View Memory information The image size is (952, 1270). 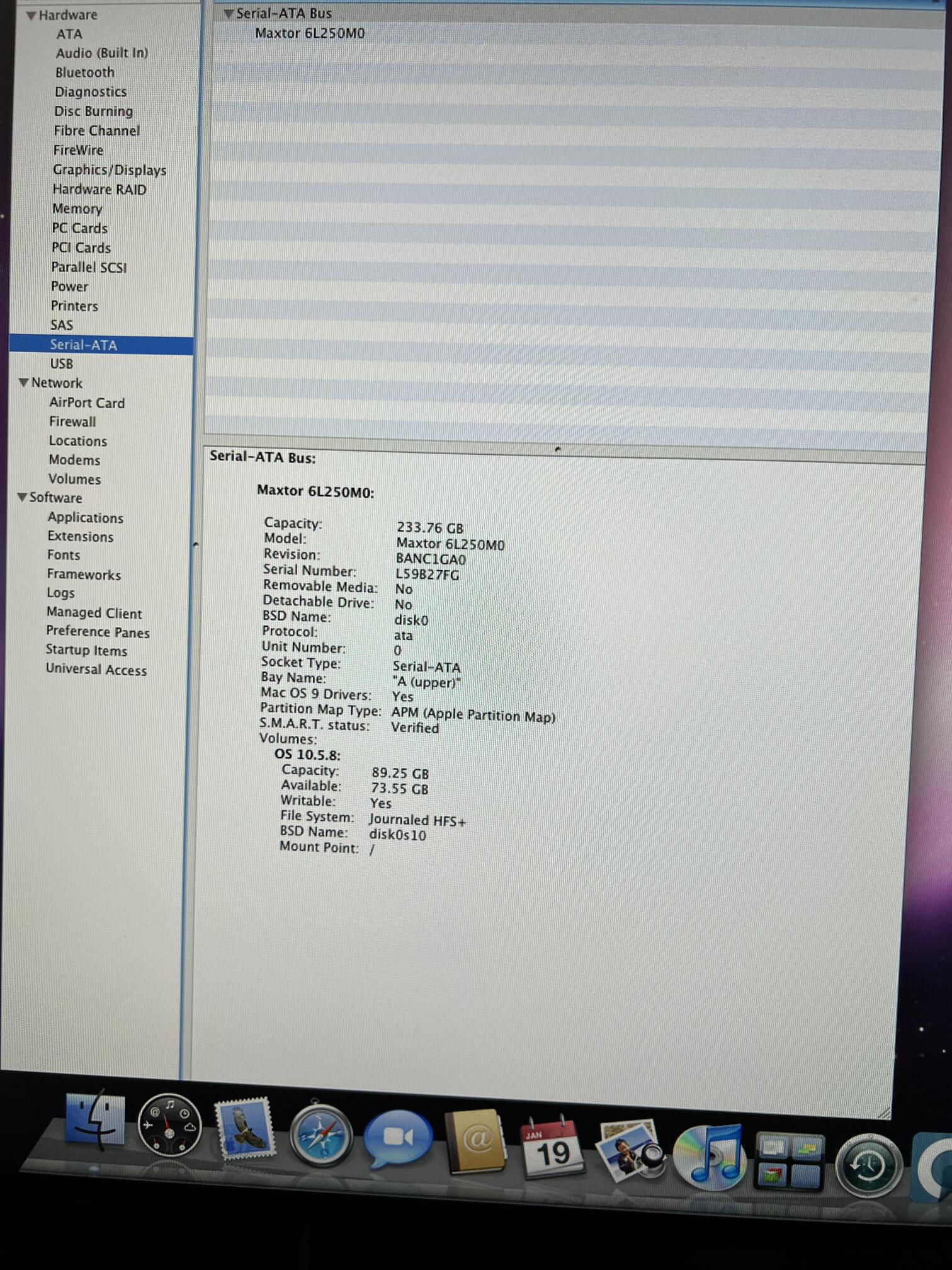tap(77, 209)
